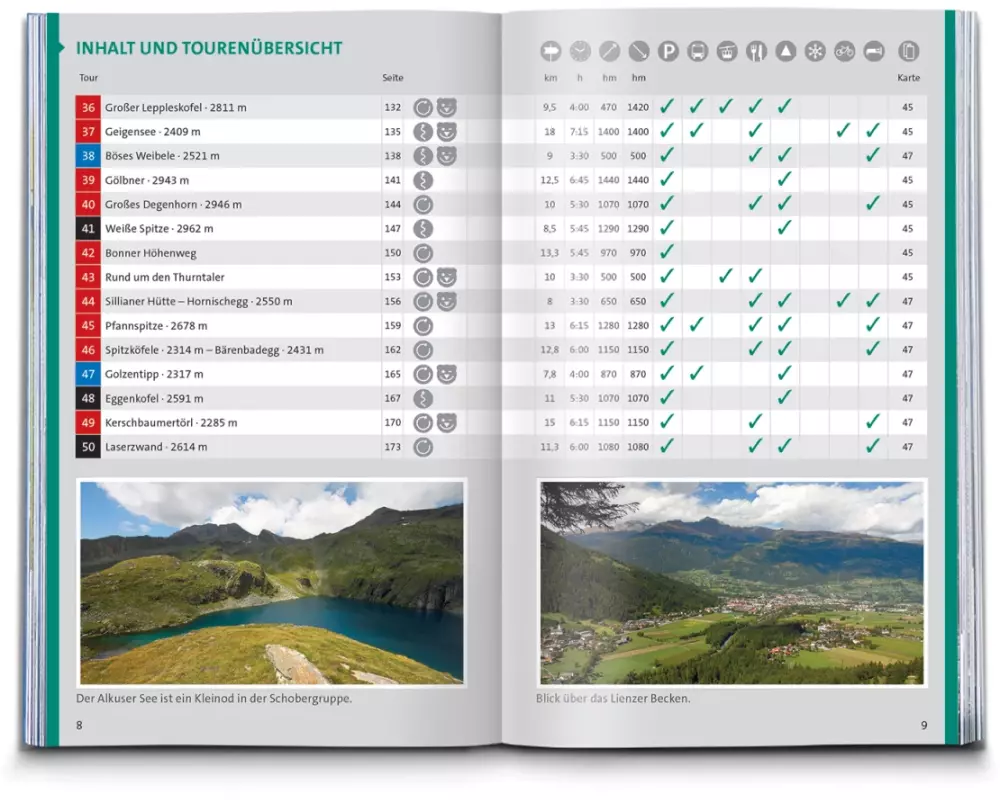Open the Bonner Höhenweg tour entry
This screenshot has width=1000, height=800.
152,253
